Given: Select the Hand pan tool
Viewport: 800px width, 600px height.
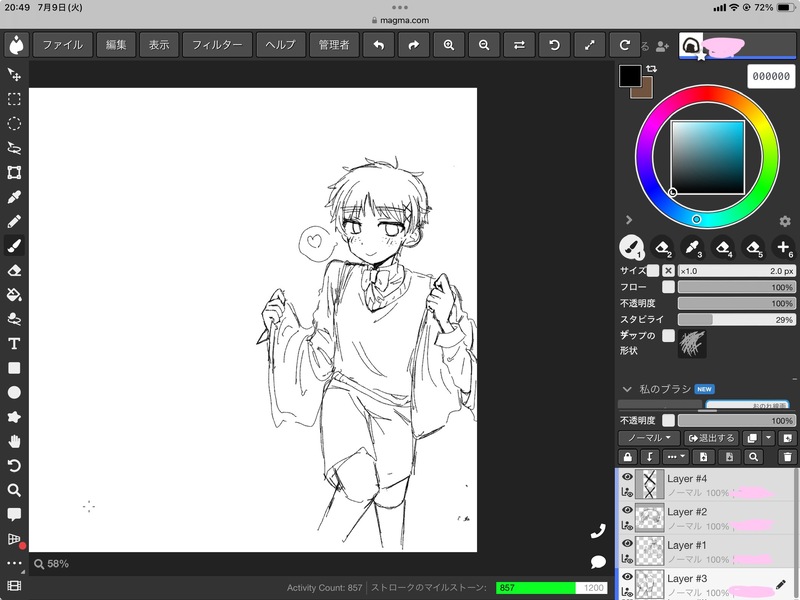Looking at the screenshot, I should point(14,441).
